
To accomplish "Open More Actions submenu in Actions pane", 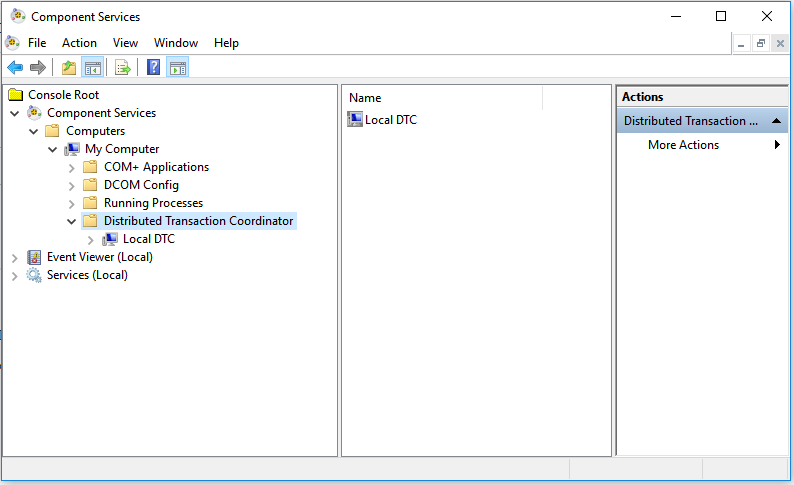I will tap(684, 145).
